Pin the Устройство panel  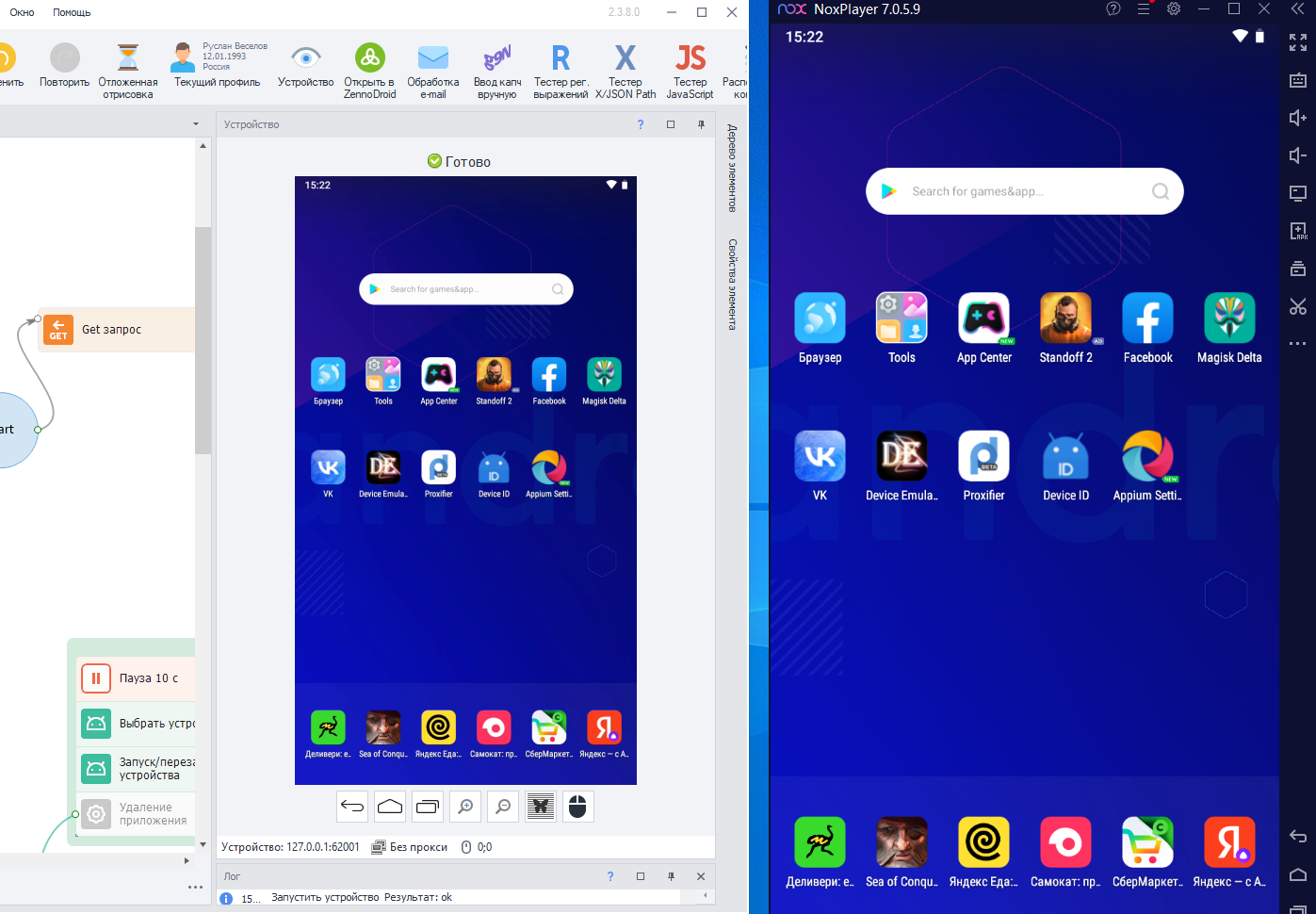coord(701,124)
